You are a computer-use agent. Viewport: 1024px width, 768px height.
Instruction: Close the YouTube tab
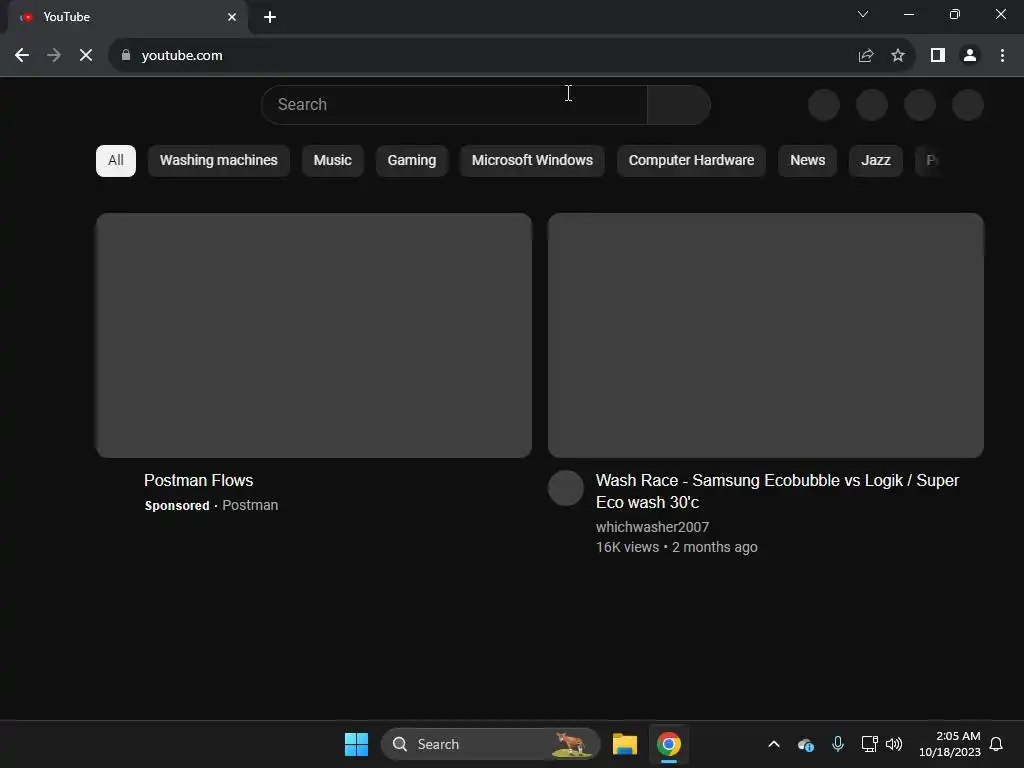pos(232,17)
